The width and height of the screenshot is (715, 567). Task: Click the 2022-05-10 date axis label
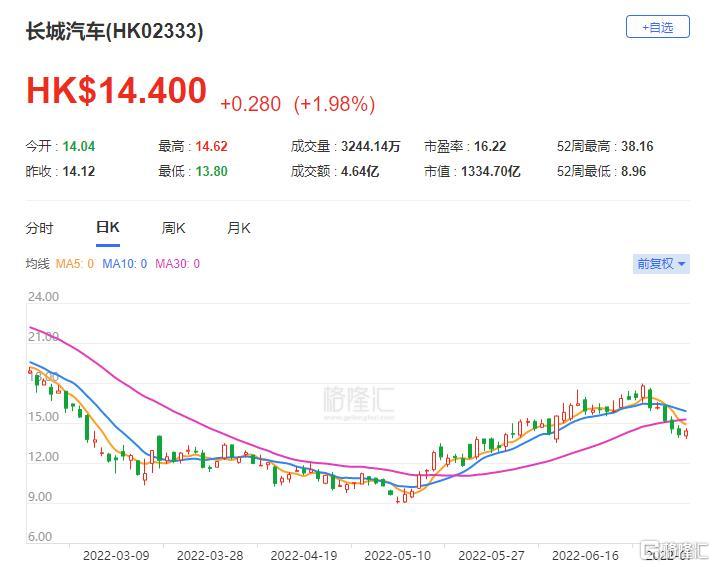tap(398, 556)
